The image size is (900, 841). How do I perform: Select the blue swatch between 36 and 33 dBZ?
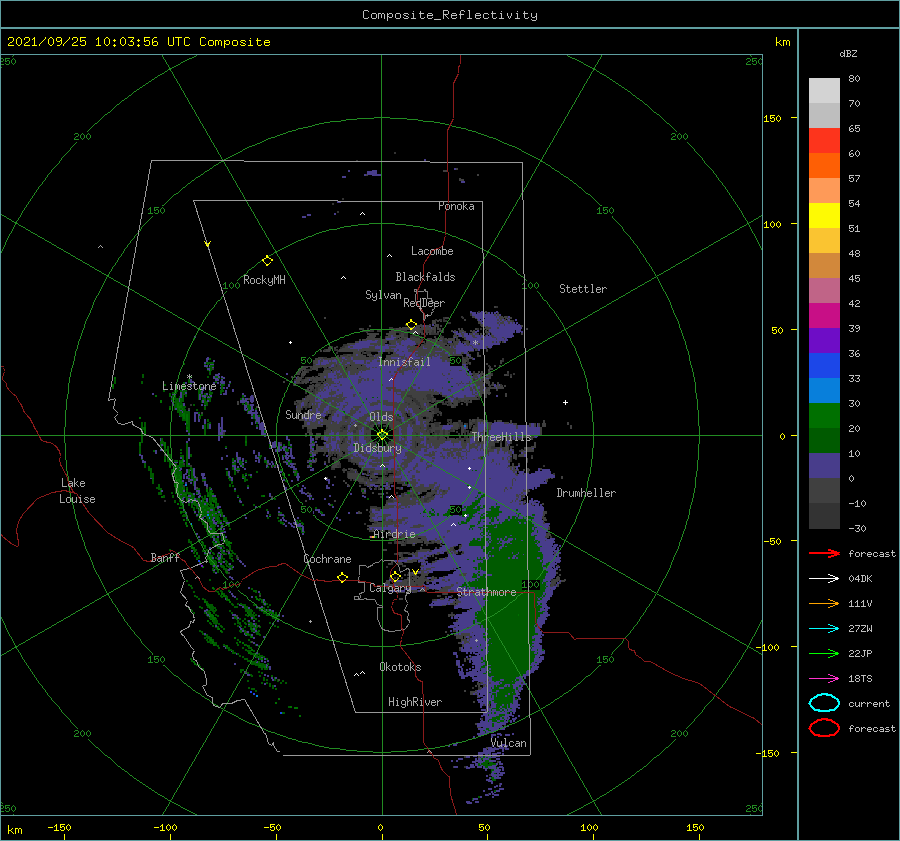824,365
